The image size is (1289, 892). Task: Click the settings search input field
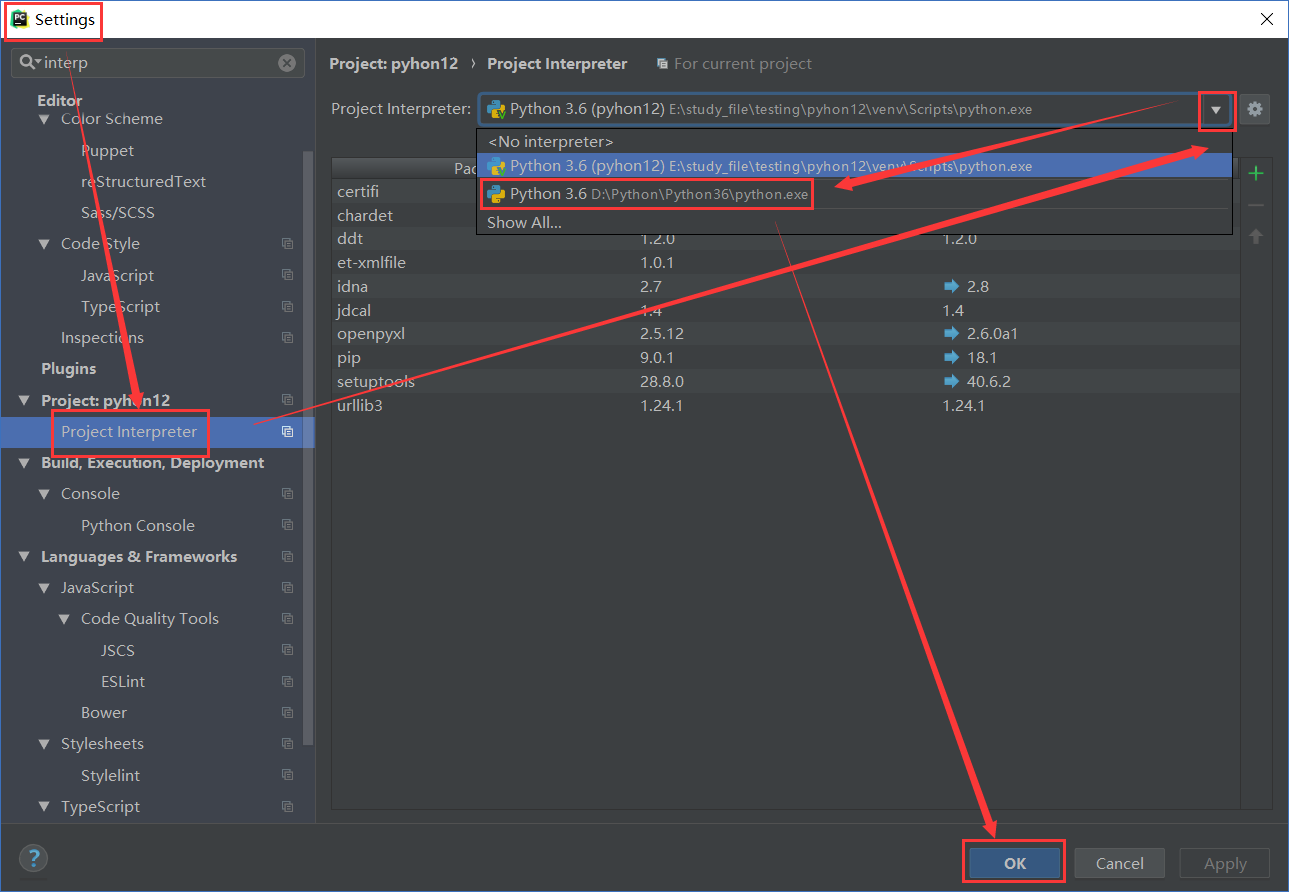click(x=158, y=63)
